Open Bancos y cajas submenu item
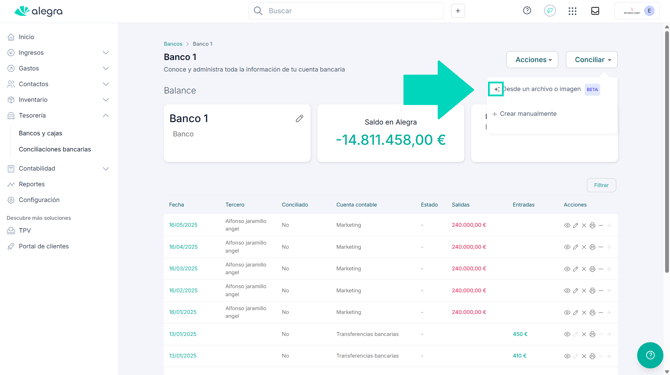The width and height of the screenshot is (670, 375). [40, 133]
